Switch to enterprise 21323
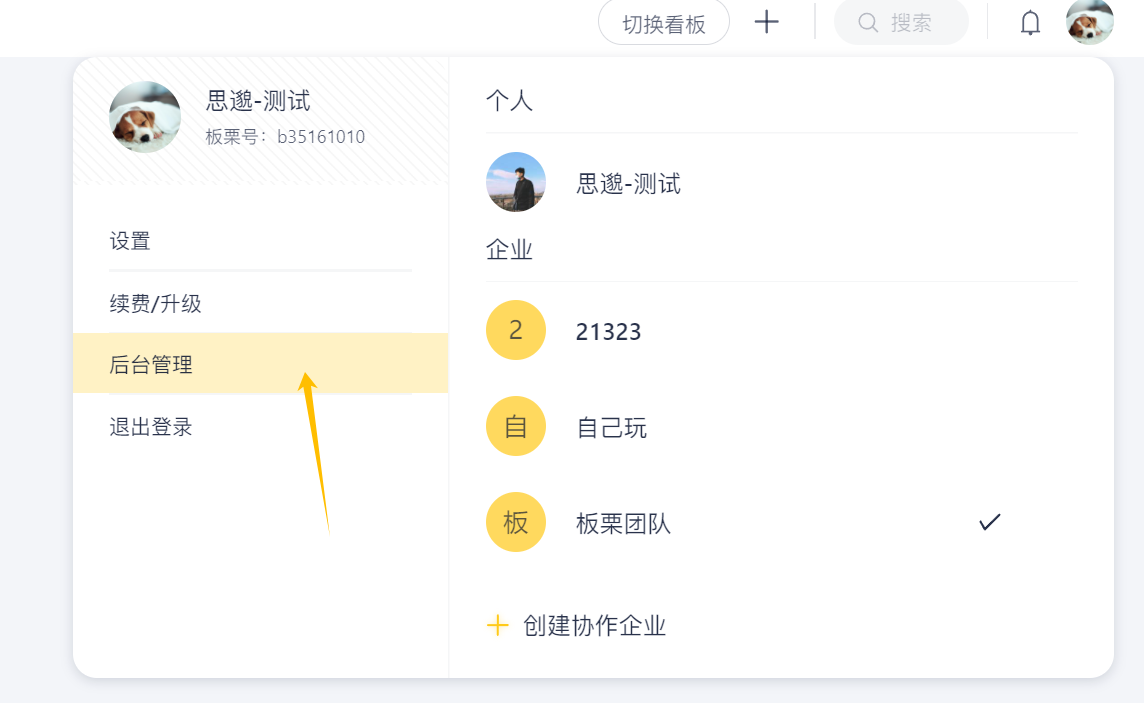 (608, 332)
